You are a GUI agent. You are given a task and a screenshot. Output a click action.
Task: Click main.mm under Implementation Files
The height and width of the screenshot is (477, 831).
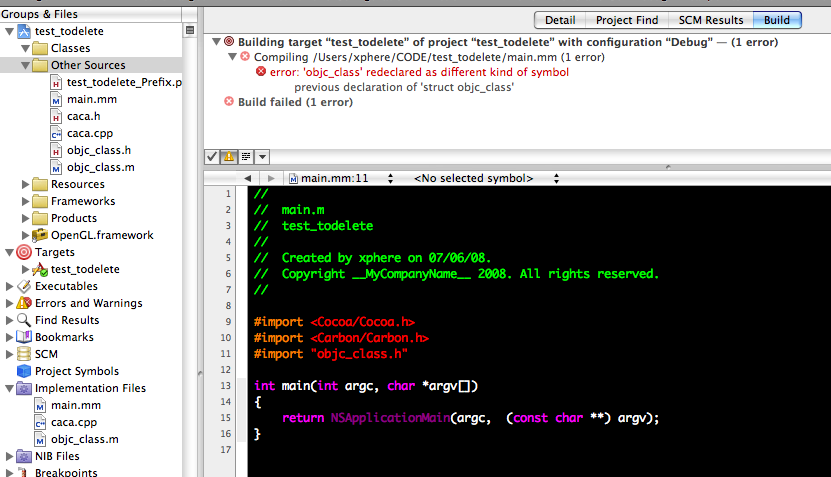pos(76,405)
